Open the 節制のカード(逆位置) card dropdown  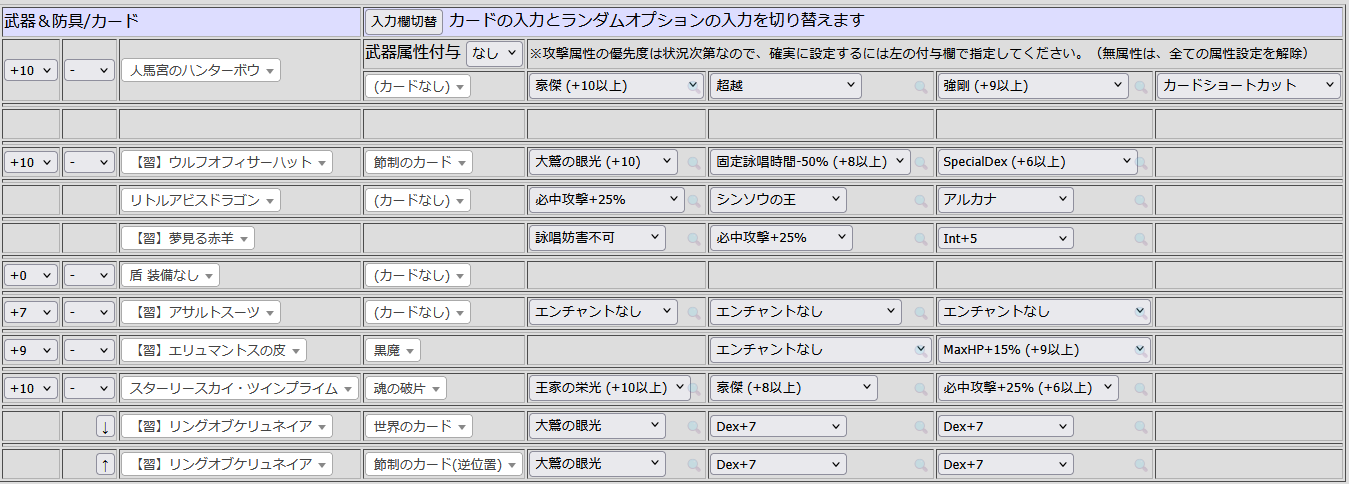443,464
